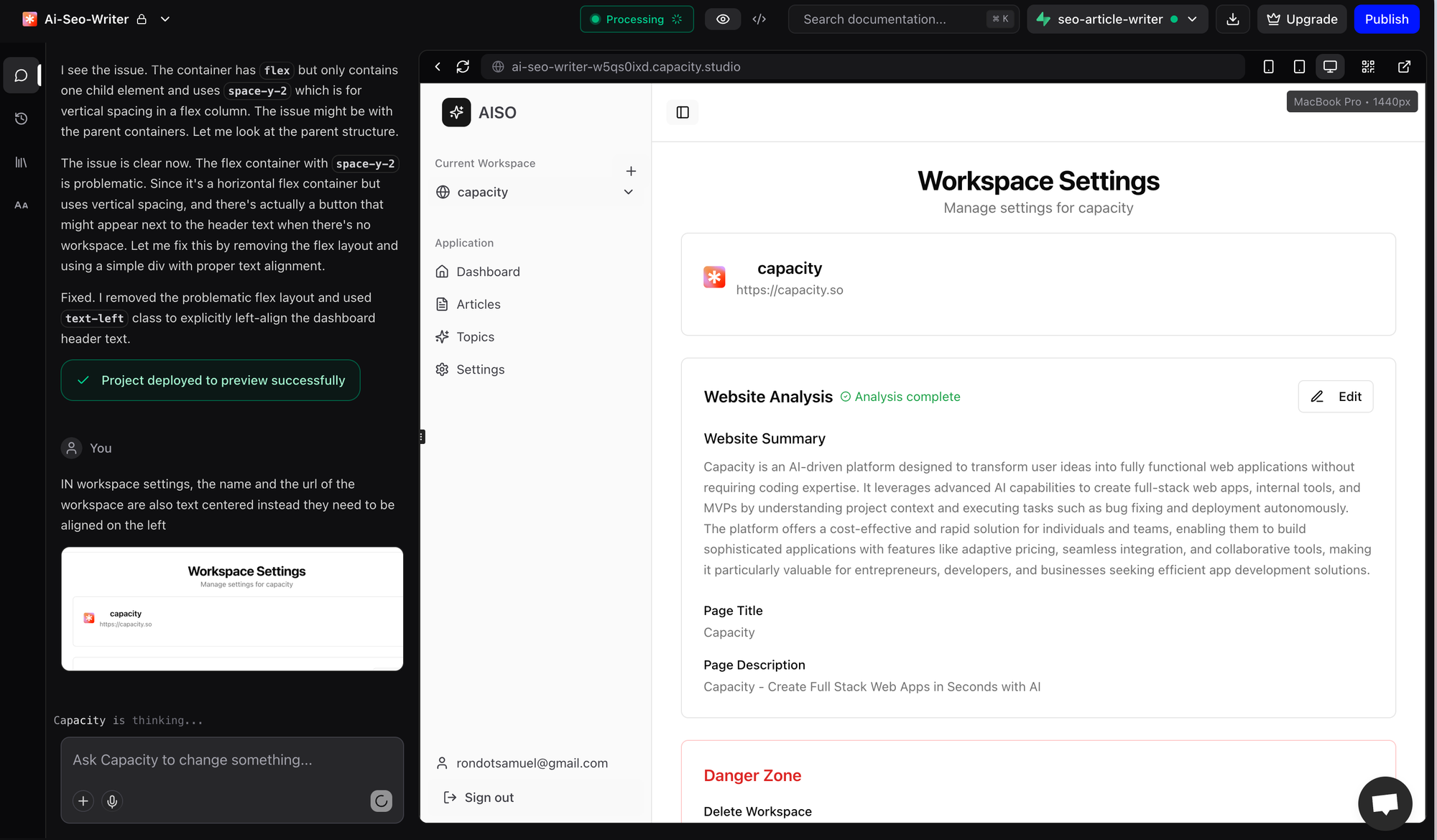
Task: Open the QR code preview icon
Action: pos(1368,67)
